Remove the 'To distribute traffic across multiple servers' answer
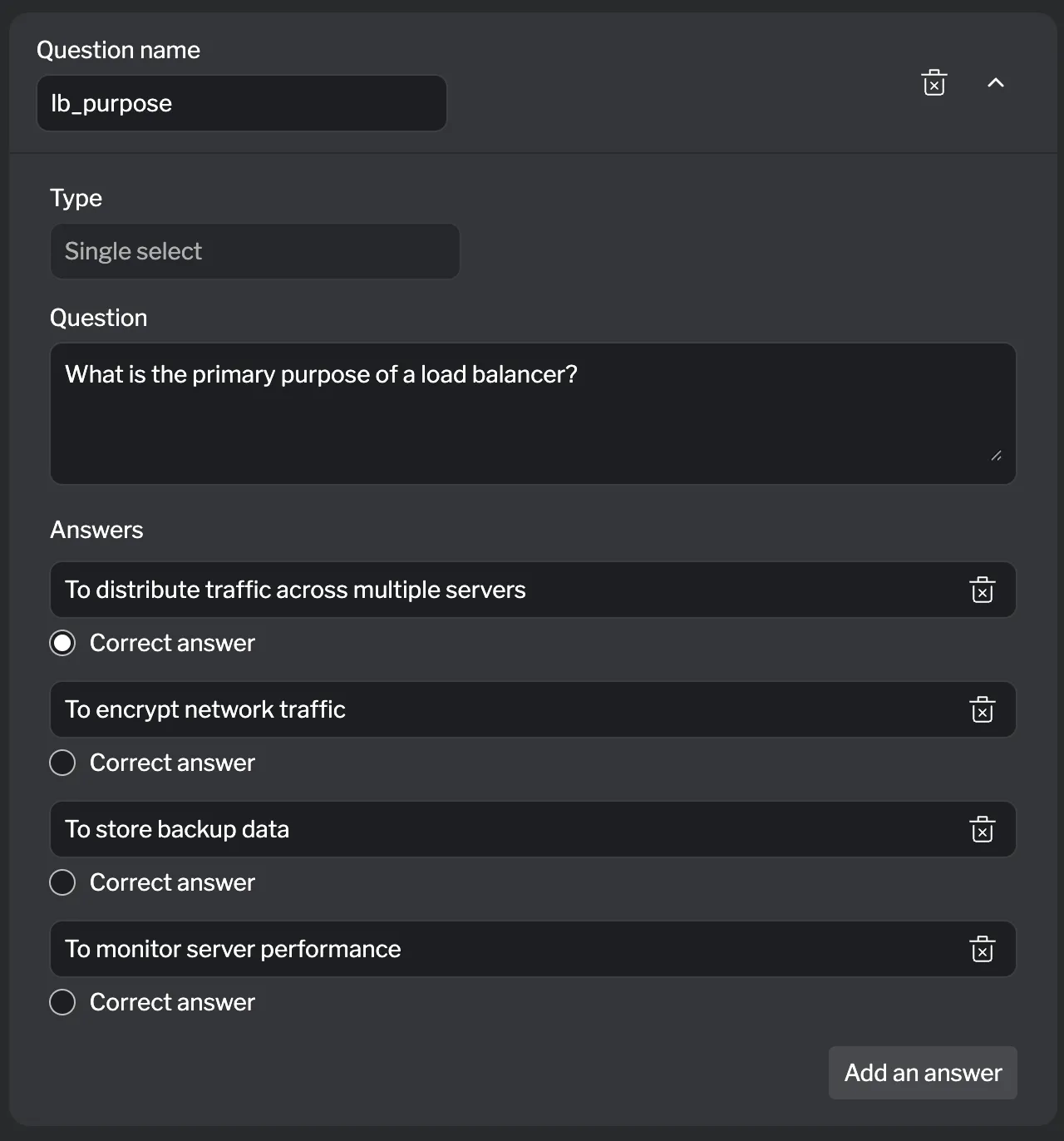This screenshot has width=1064, height=1141. click(x=982, y=590)
